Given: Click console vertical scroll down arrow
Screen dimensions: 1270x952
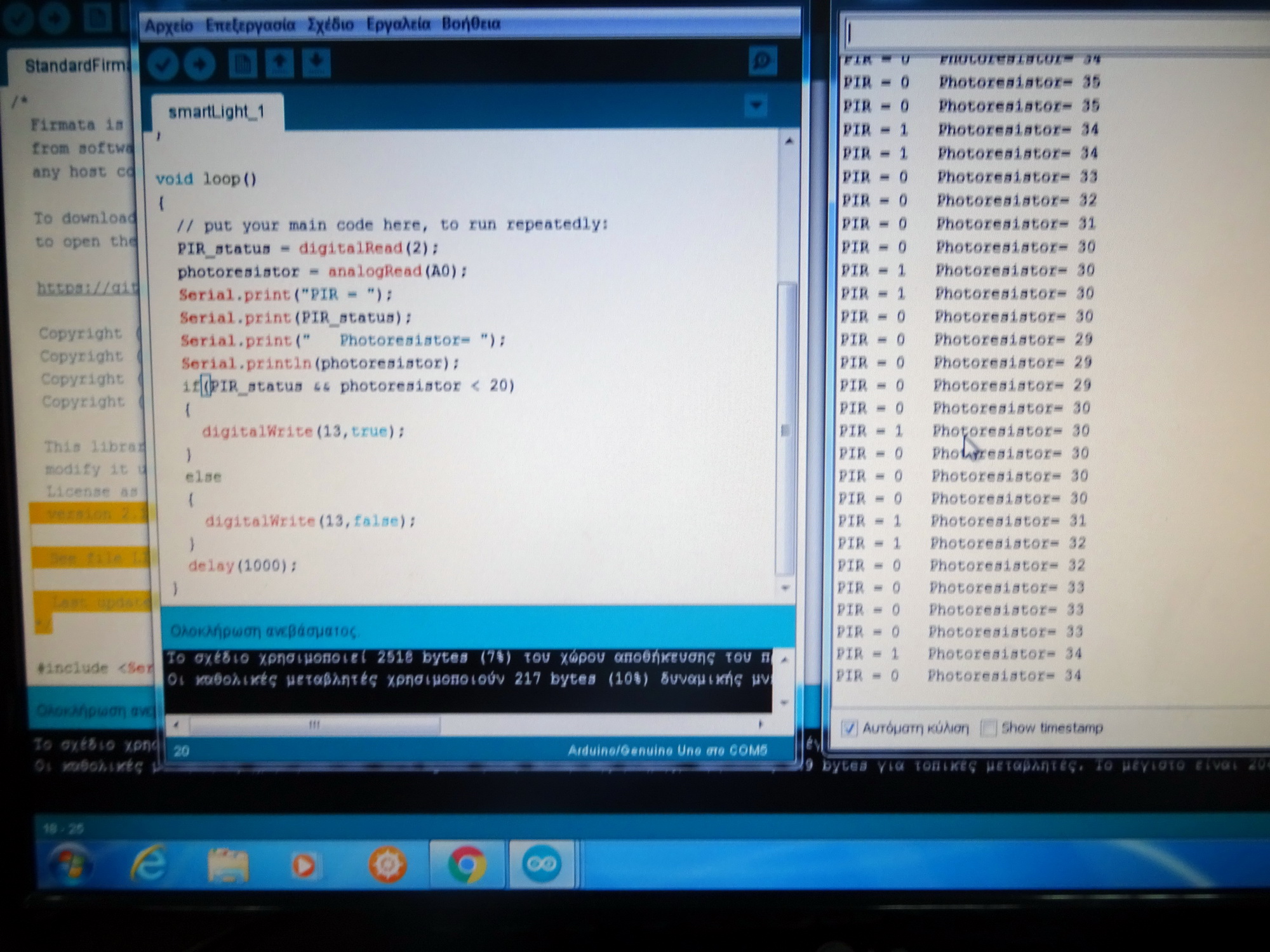Looking at the screenshot, I should point(784,702).
